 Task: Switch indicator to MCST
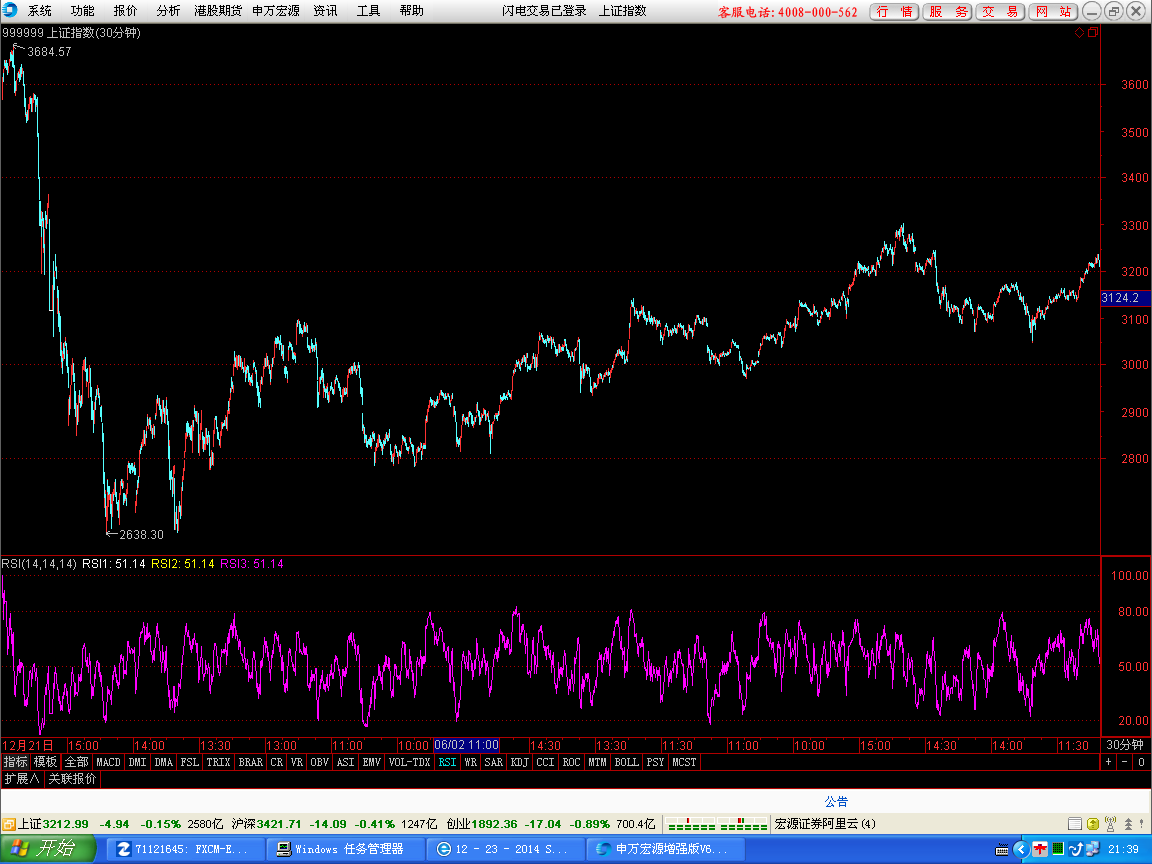tap(684, 762)
